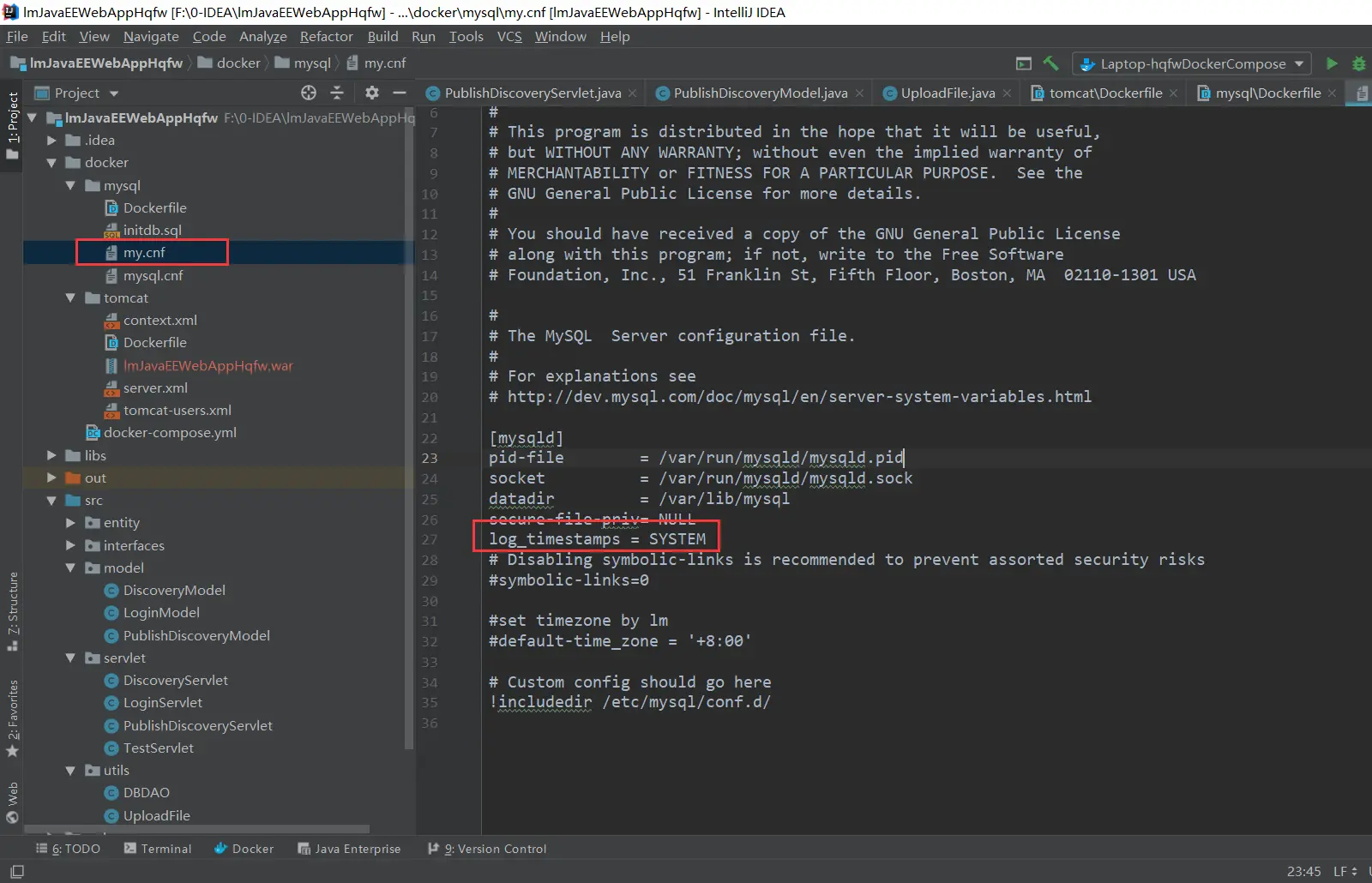Toggle the 6: TODO tool window
1372x883 pixels.
coord(68,849)
